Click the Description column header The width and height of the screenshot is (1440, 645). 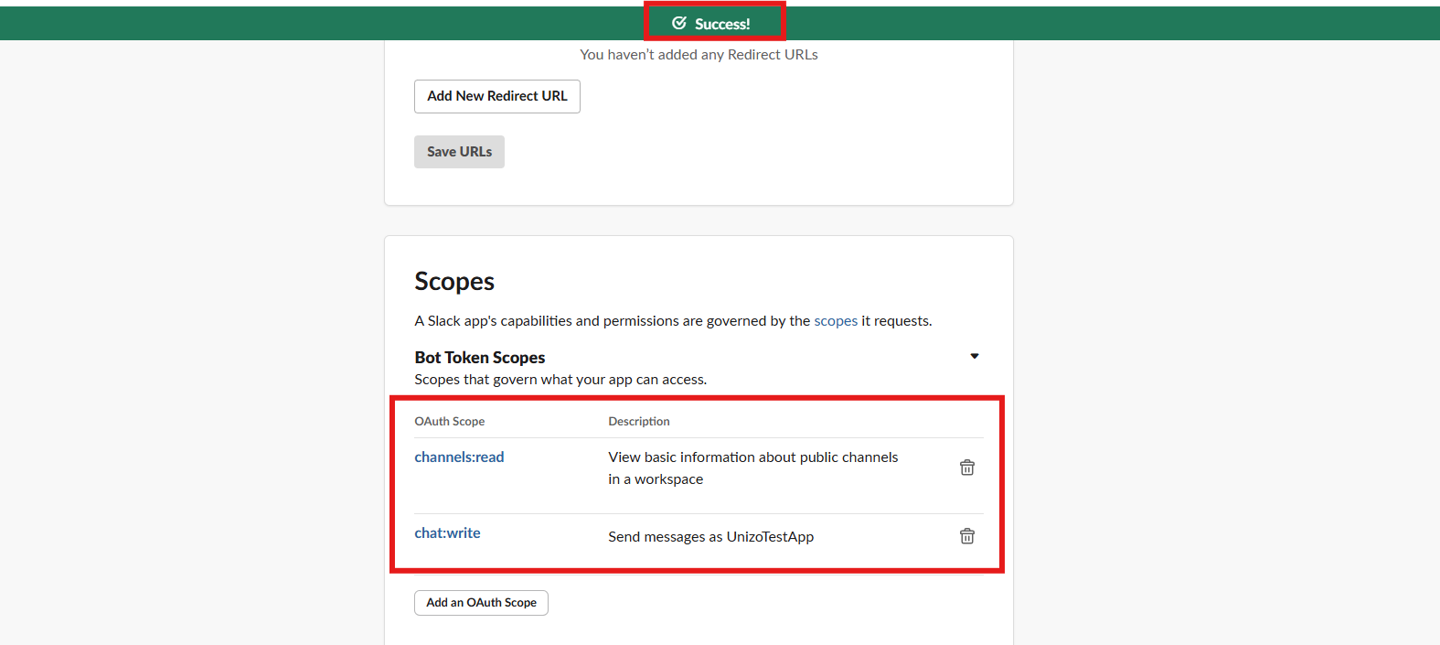pos(639,421)
